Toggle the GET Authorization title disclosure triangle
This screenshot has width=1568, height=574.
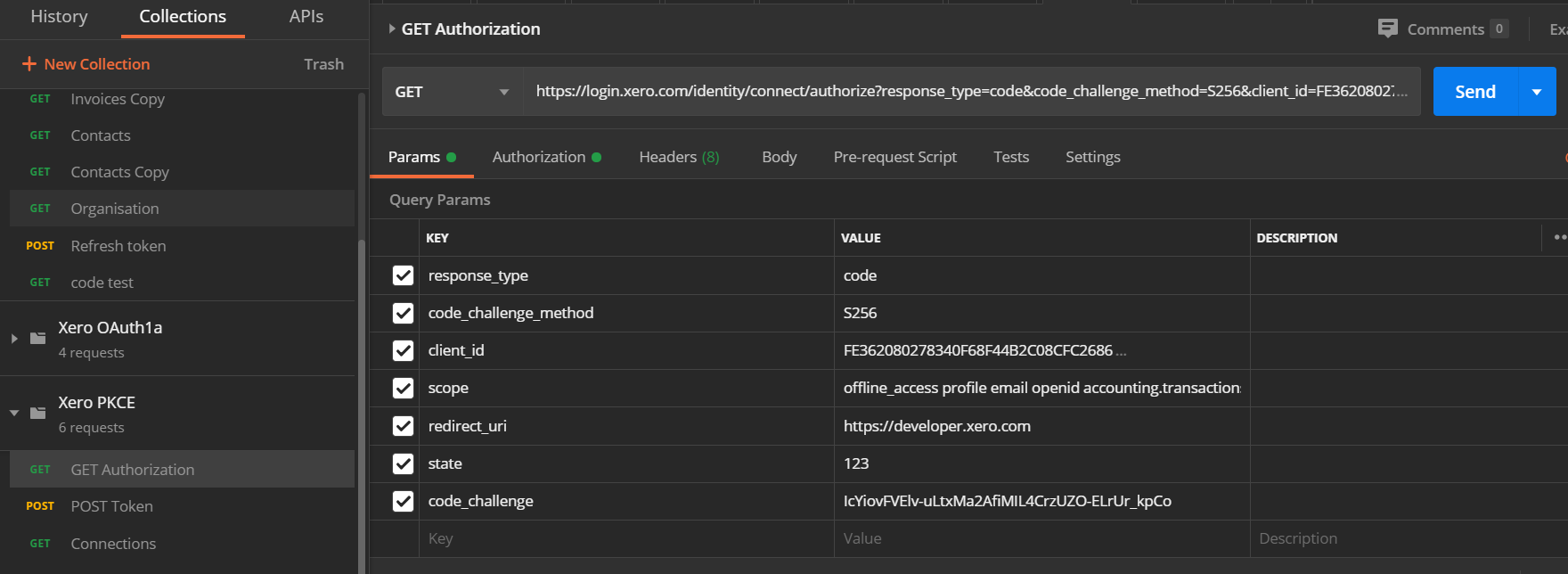point(392,29)
